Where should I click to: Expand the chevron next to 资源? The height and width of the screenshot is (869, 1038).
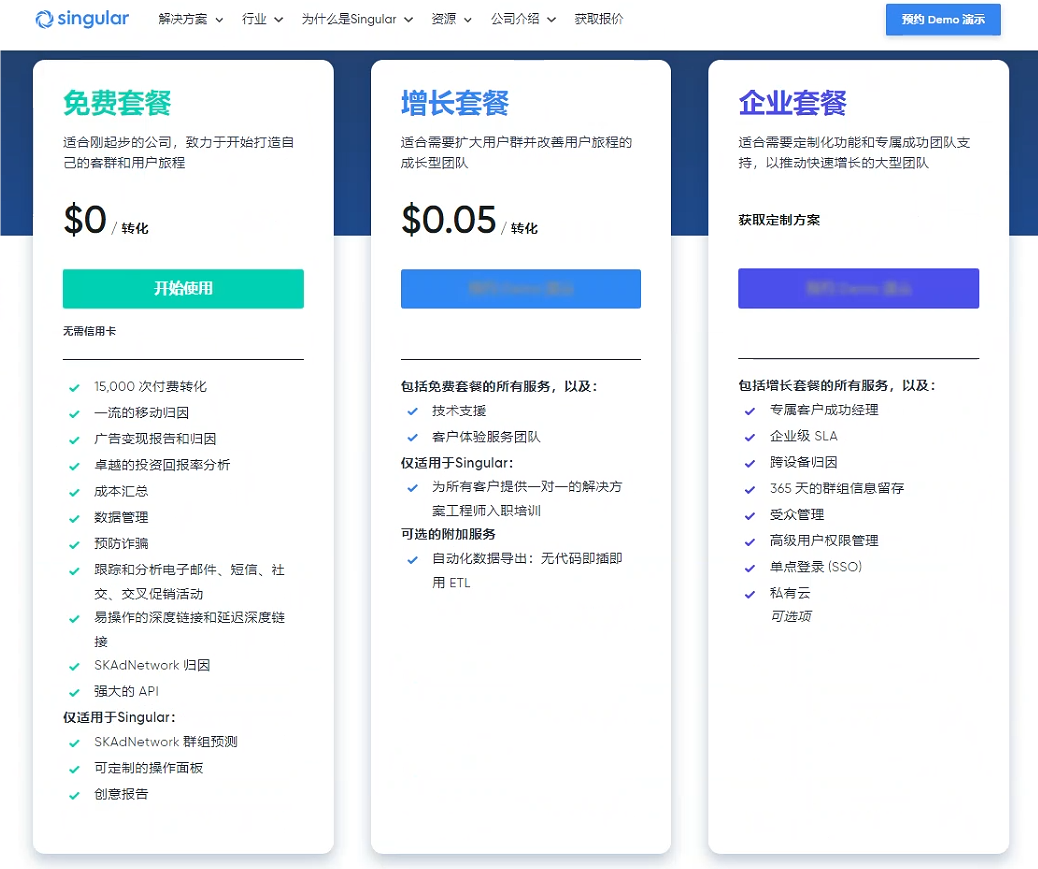[468, 20]
